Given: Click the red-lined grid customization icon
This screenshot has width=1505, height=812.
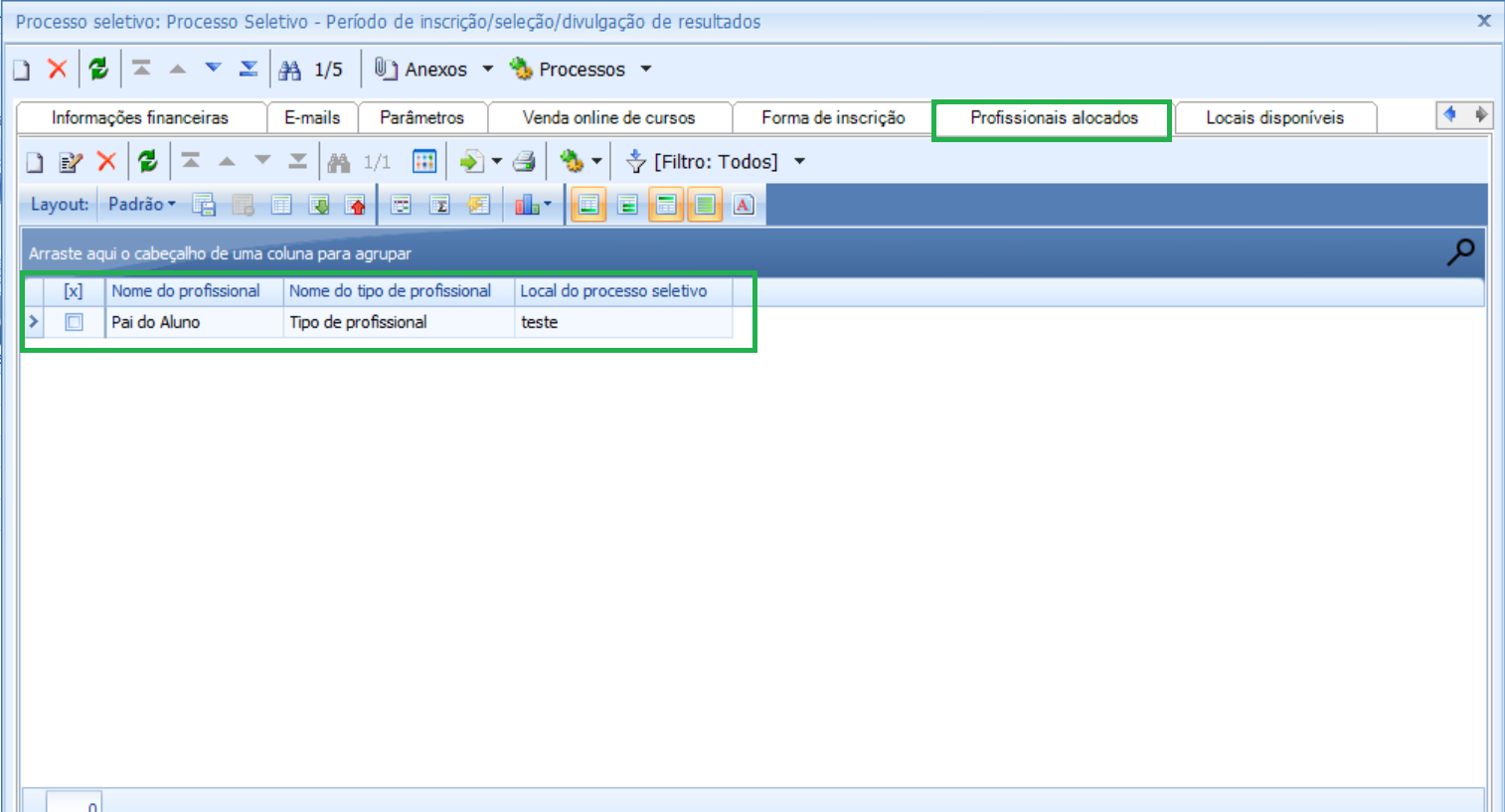Looking at the screenshot, I should (401, 205).
